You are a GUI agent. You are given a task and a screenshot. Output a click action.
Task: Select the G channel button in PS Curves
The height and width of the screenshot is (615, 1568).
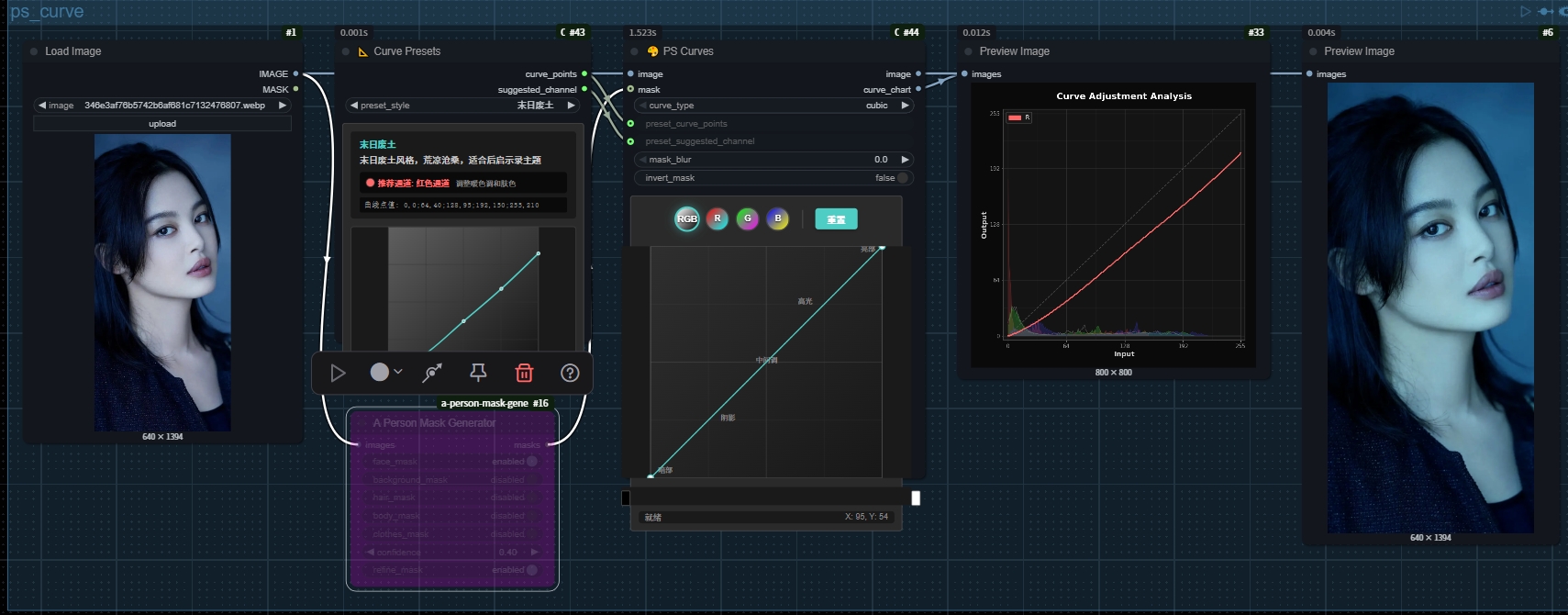point(748,218)
